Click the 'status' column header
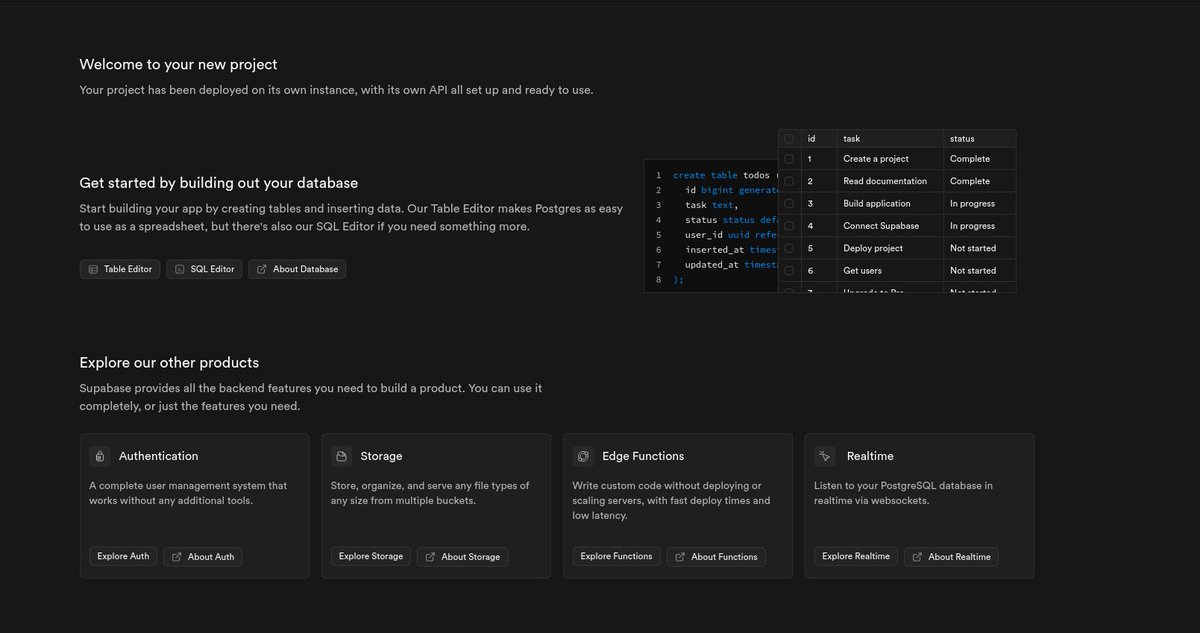 tap(980, 139)
